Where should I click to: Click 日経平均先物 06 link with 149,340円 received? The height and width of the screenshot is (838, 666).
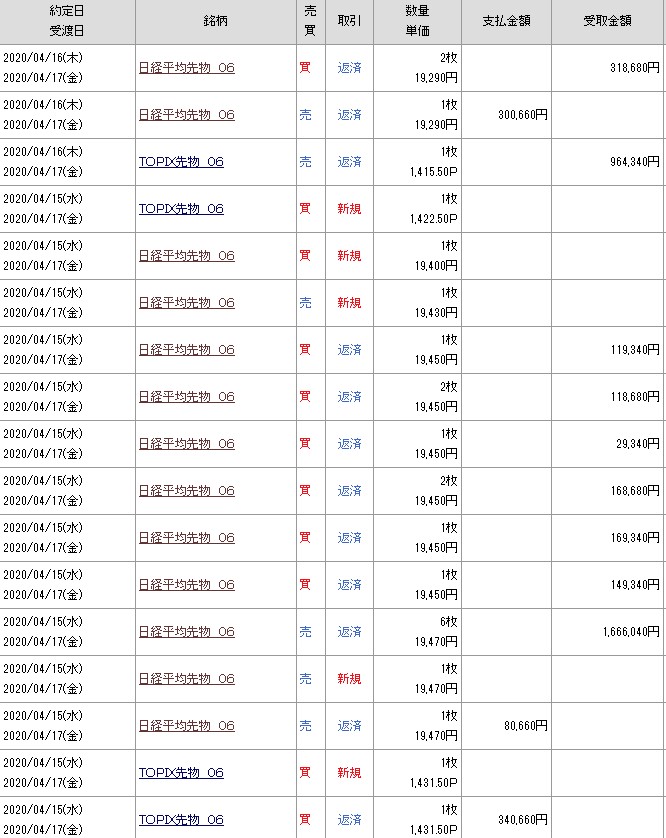pyautogui.click(x=186, y=585)
